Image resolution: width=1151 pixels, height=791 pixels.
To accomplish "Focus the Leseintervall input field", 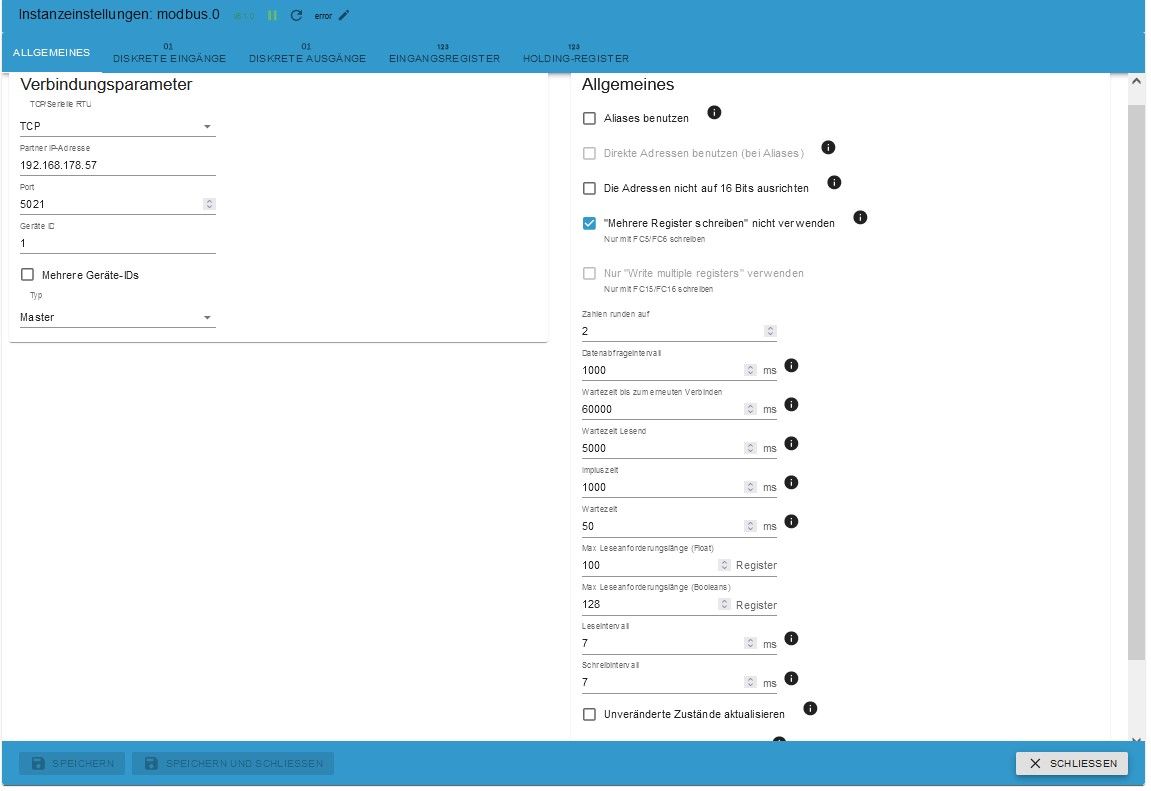I will (662, 643).
